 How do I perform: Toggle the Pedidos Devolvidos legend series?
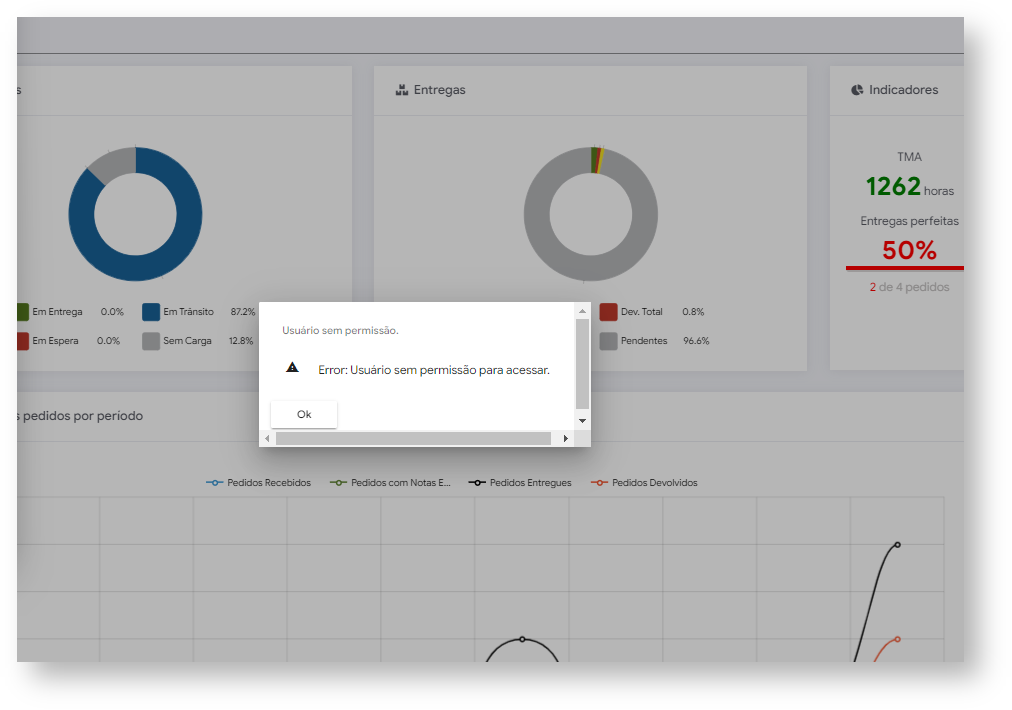(x=644, y=483)
